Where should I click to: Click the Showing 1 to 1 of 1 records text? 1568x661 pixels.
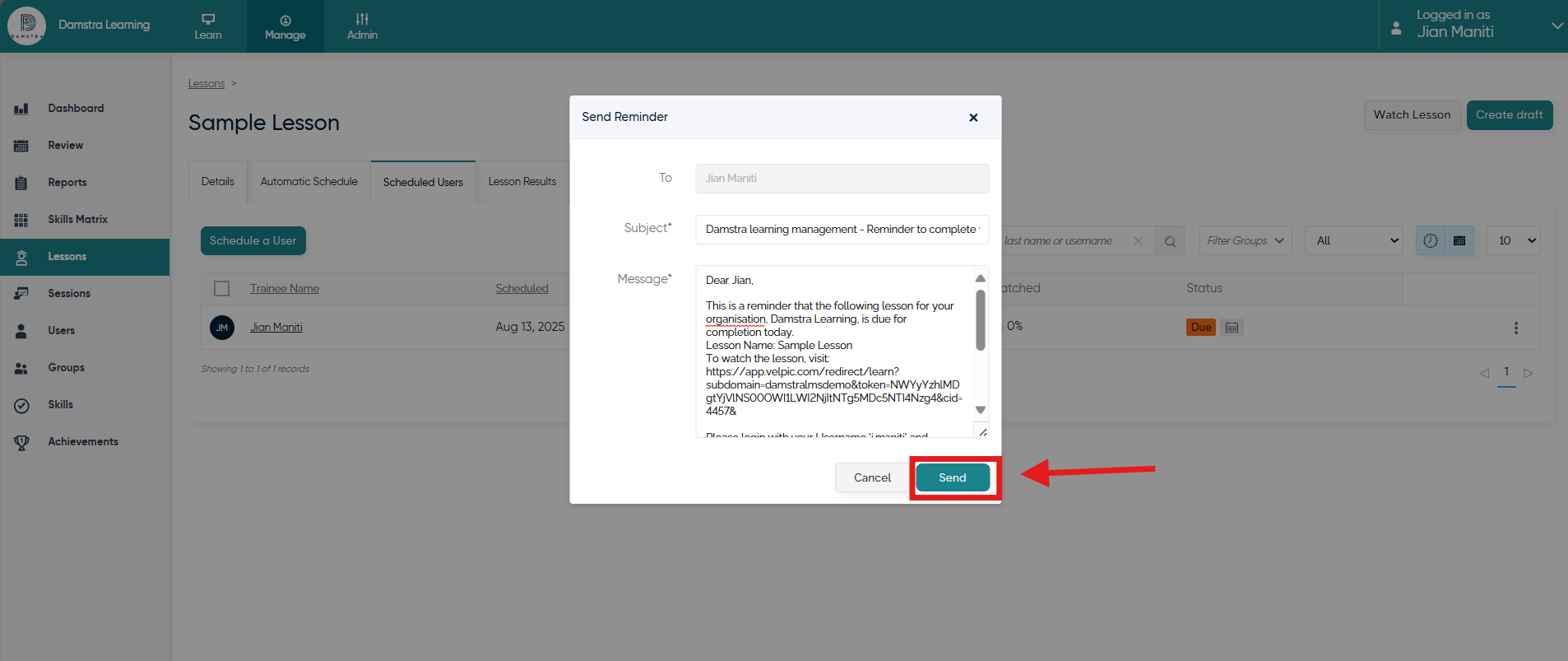click(255, 369)
